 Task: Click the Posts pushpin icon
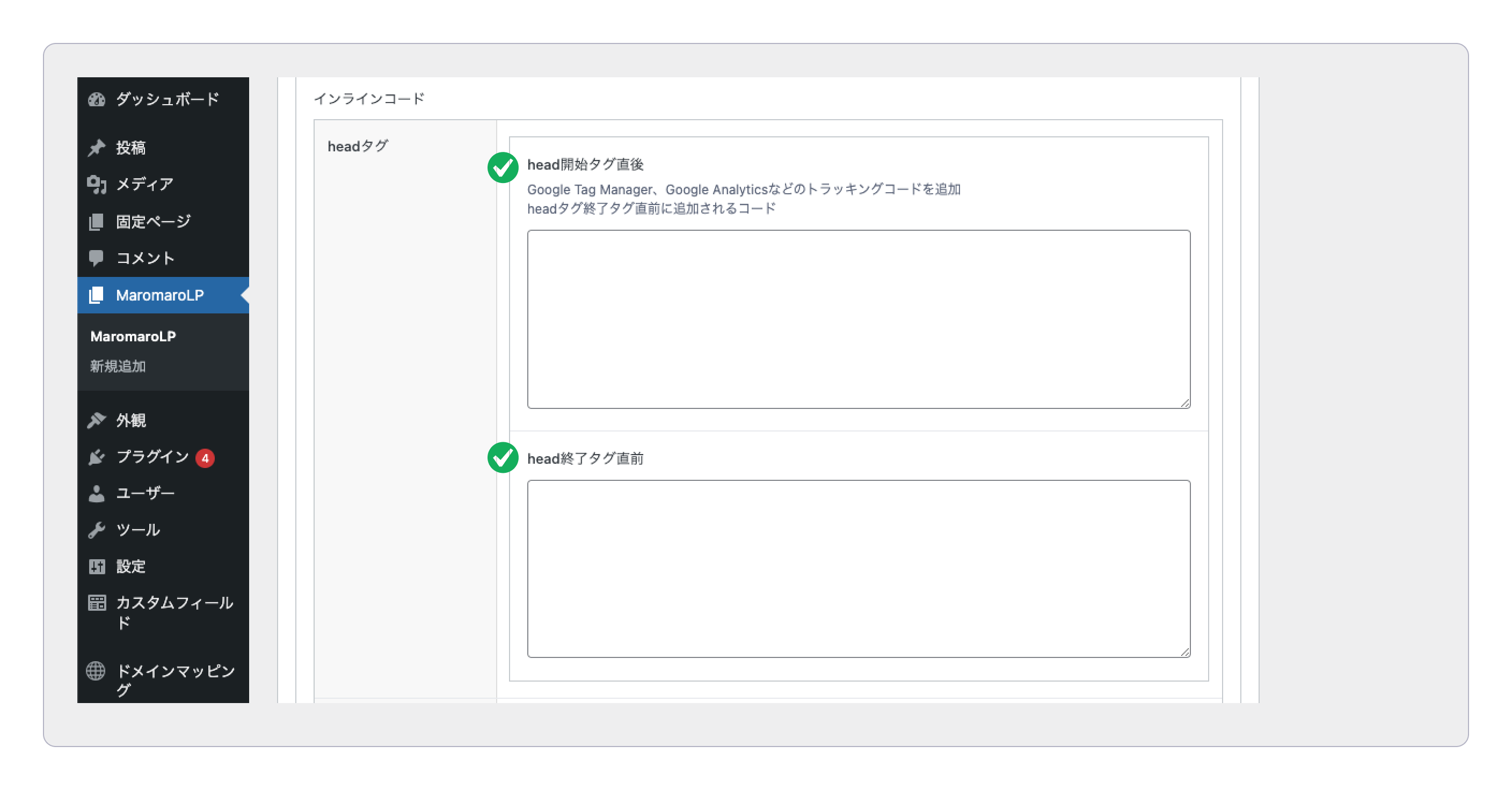coord(96,148)
